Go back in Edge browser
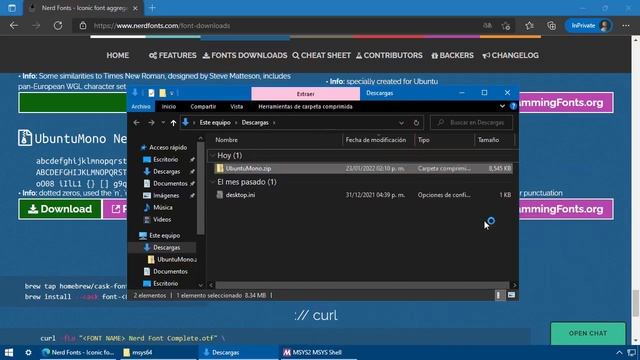The width and height of the screenshot is (640, 360). point(14,26)
